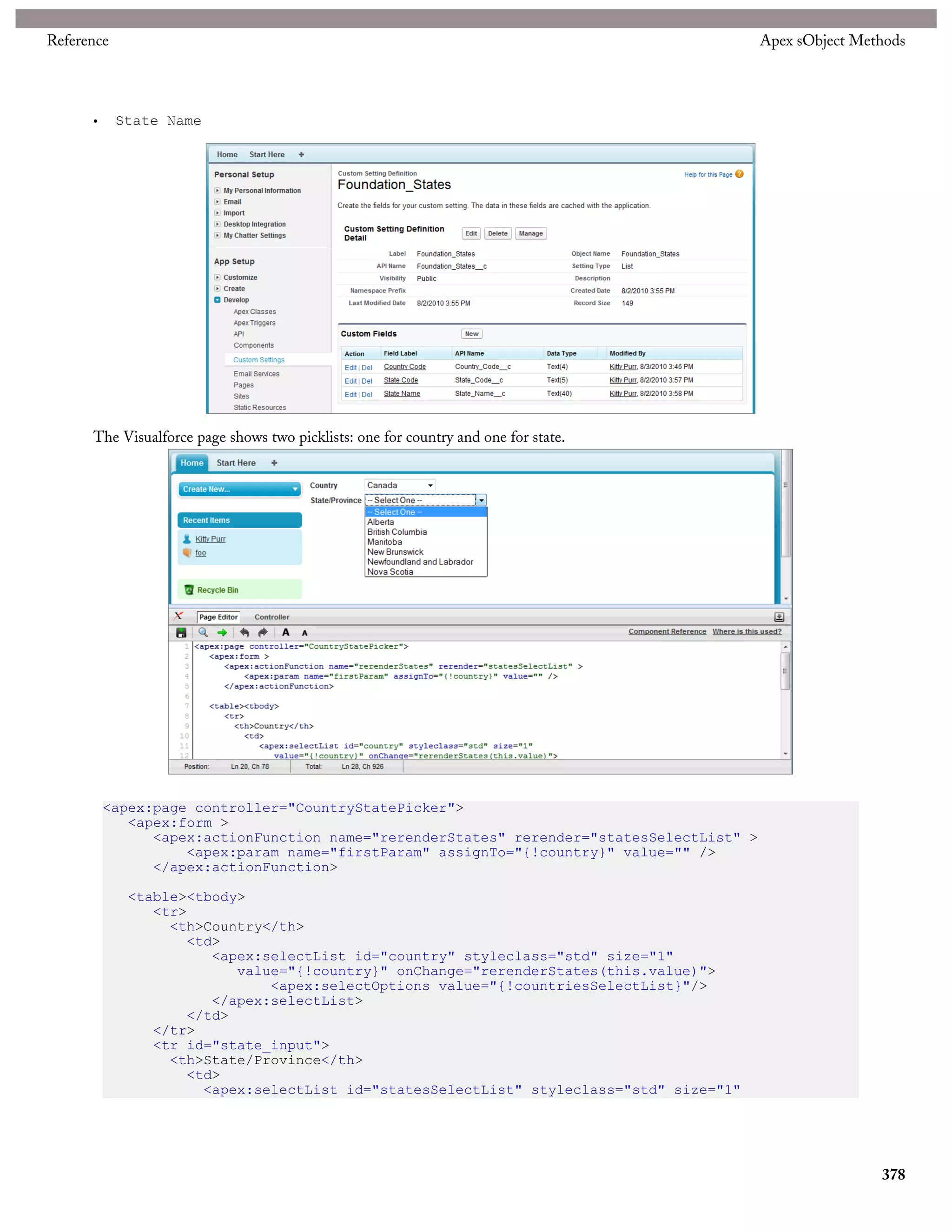Expand My Personal Information in Personal Setup
This screenshot has height=1232, width=952.
click(217, 191)
